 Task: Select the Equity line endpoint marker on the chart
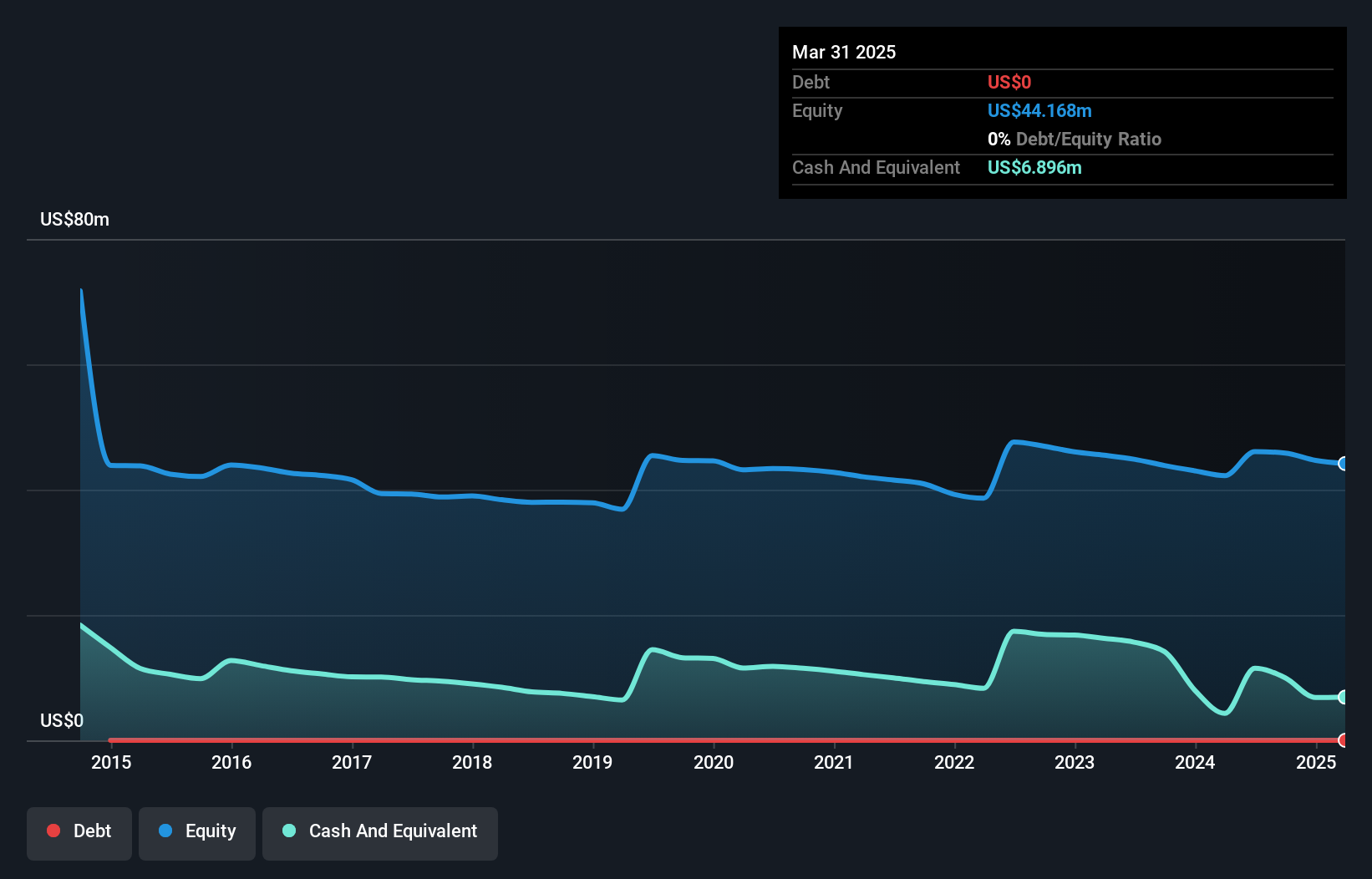pos(1344,463)
